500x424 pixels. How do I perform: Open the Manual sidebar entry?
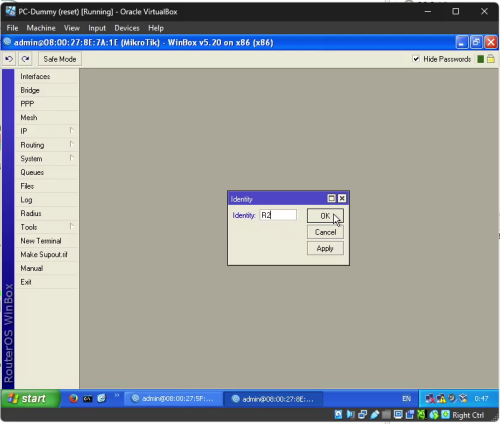pos(46,268)
